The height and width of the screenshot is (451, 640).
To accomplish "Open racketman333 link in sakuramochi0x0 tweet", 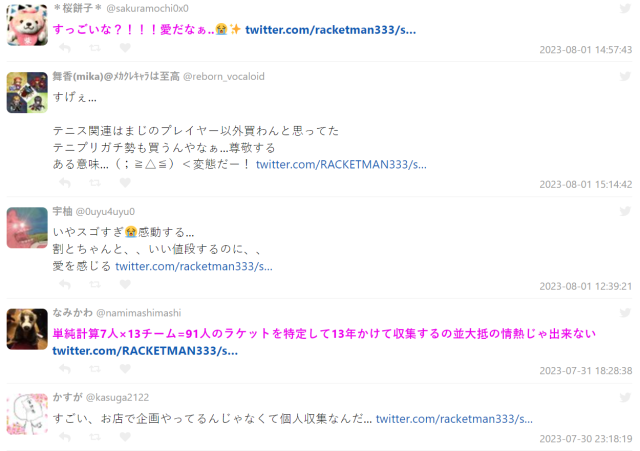I will click(x=331, y=30).
